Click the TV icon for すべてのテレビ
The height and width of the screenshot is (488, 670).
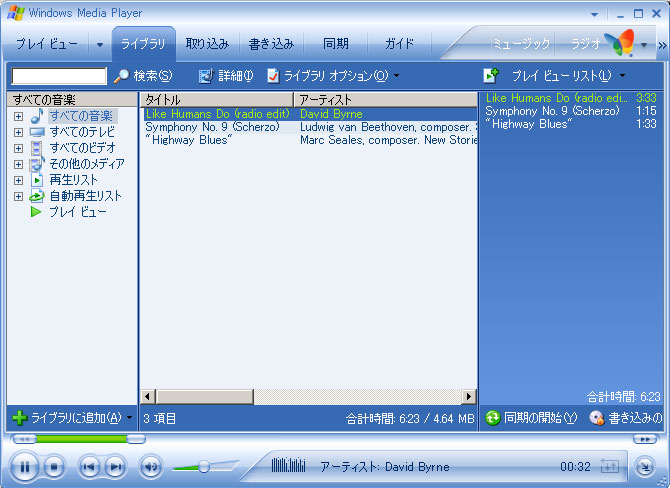(x=37, y=132)
